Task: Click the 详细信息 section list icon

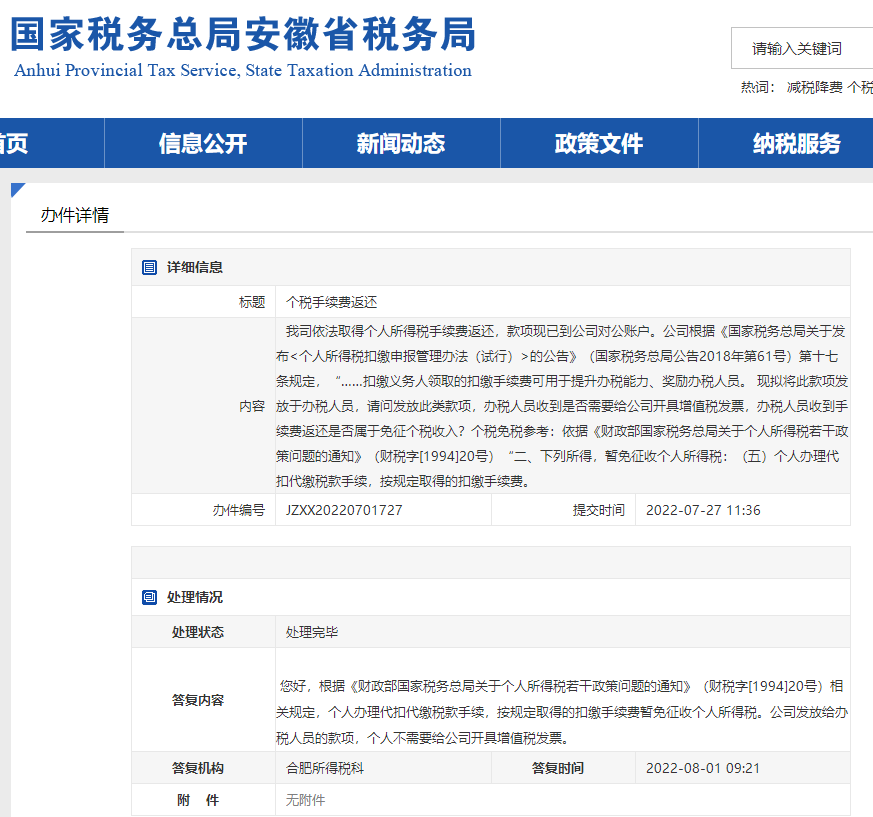Action: (150, 267)
